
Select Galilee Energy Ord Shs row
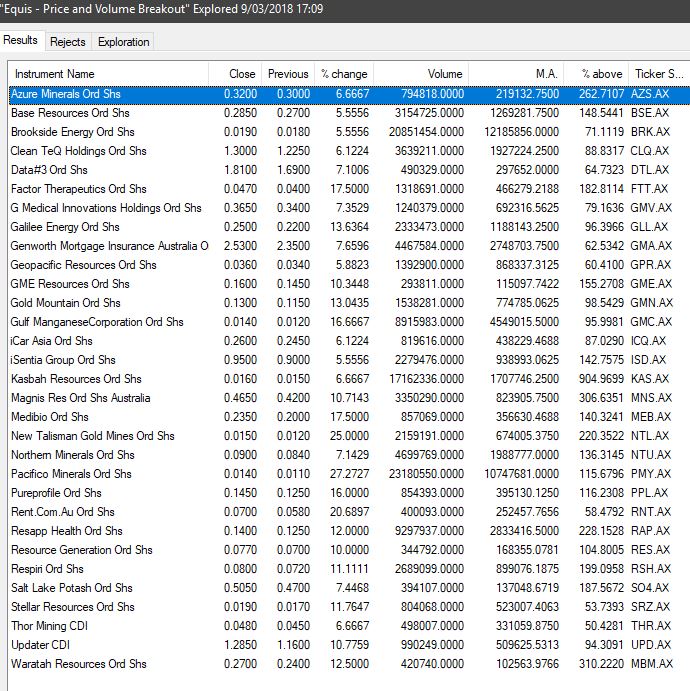pyautogui.click(x=349, y=227)
